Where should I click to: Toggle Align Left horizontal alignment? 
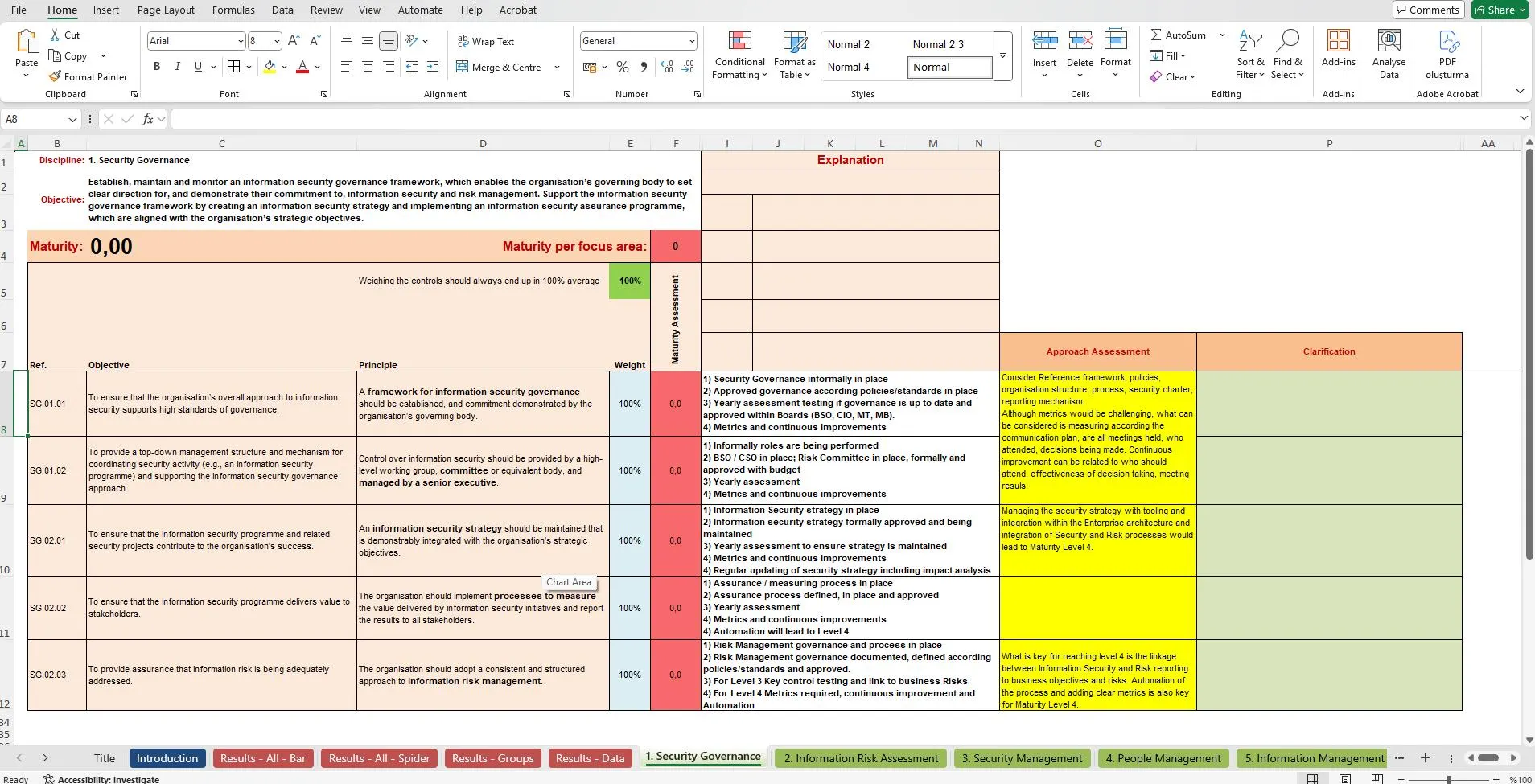pyautogui.click(x=346, y=67)
